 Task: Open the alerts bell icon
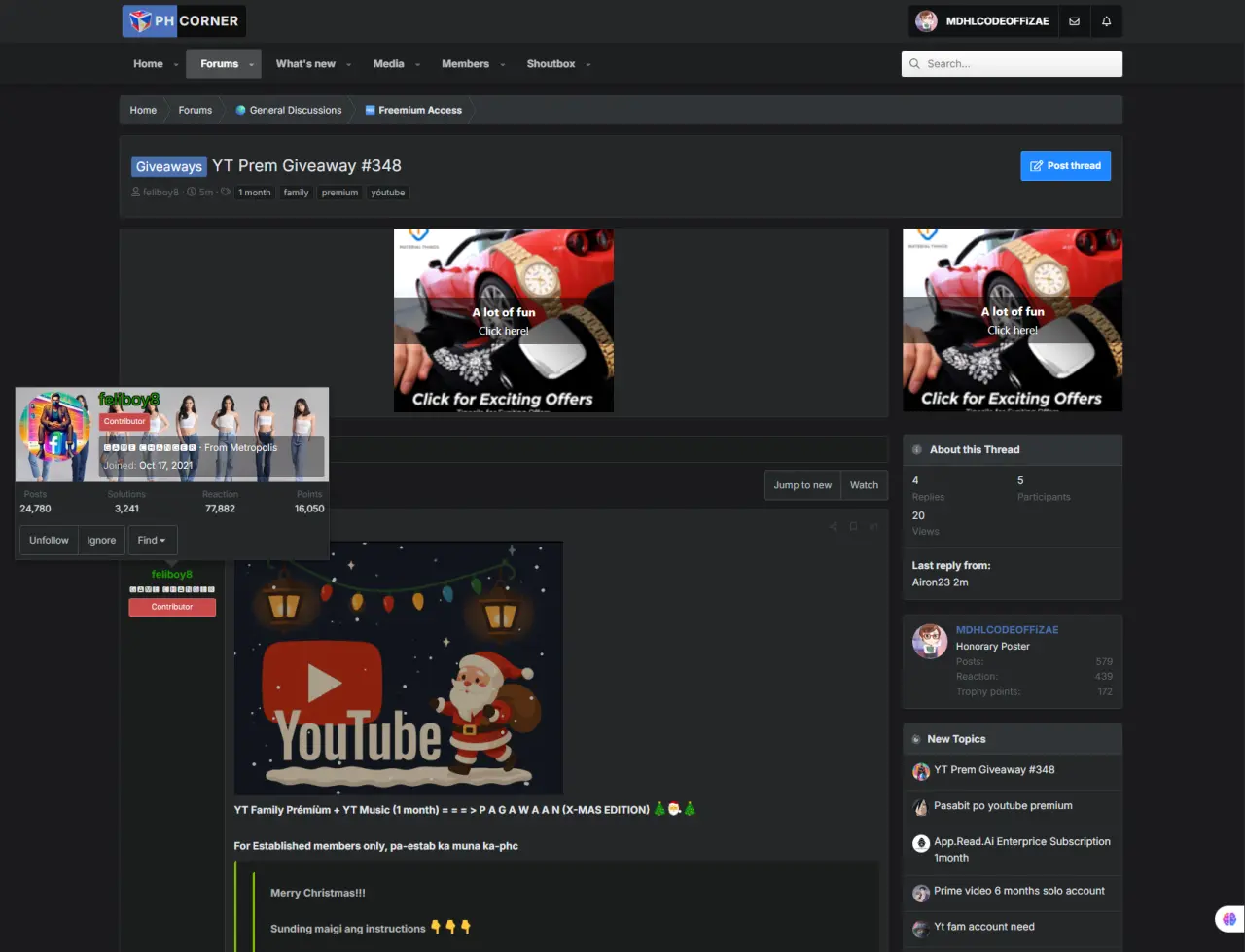coord(1106,21)
